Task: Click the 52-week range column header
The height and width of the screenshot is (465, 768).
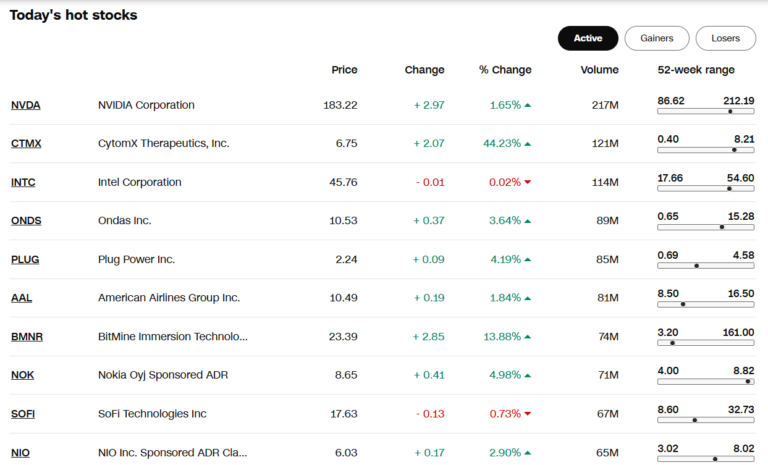Action: (696, 70)
